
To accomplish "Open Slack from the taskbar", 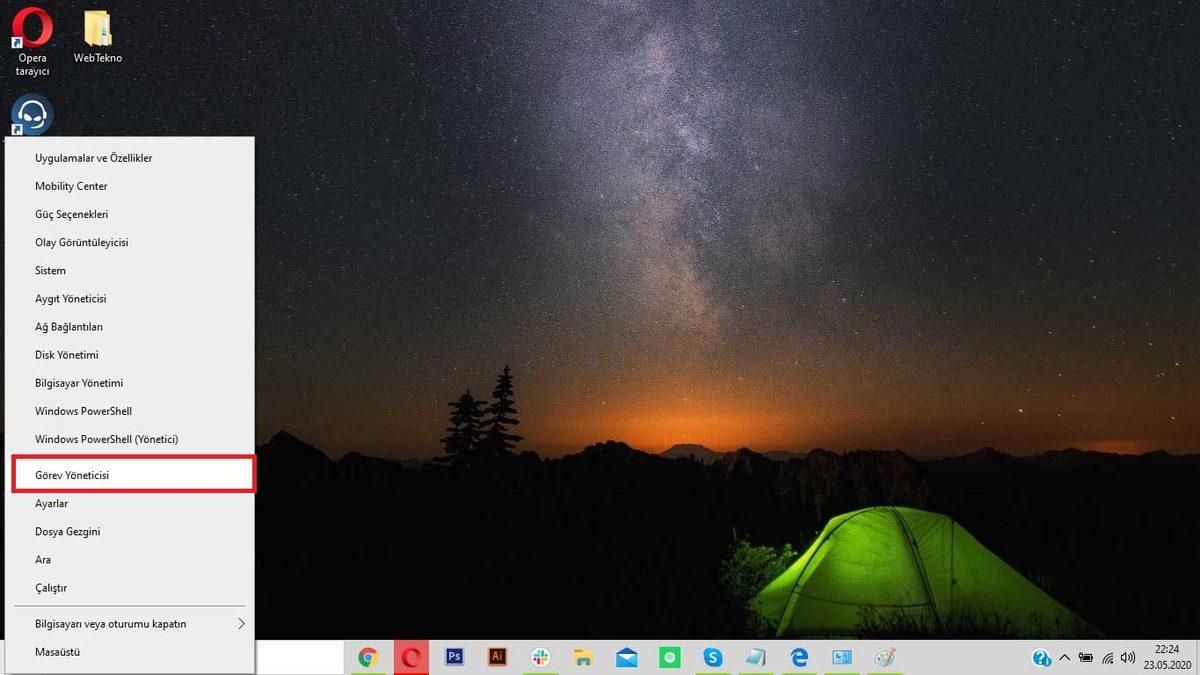I will pos(539,657).
